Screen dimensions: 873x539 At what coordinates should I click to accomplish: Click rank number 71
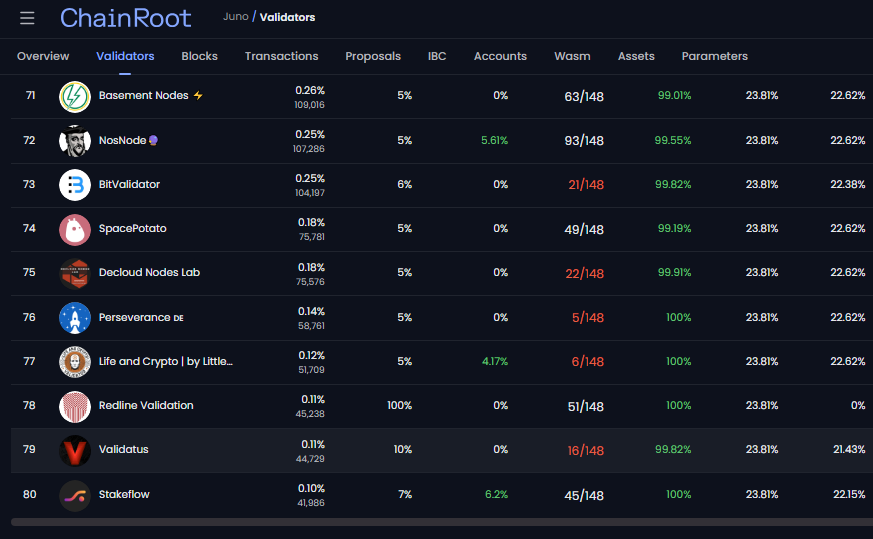(31, 95)
